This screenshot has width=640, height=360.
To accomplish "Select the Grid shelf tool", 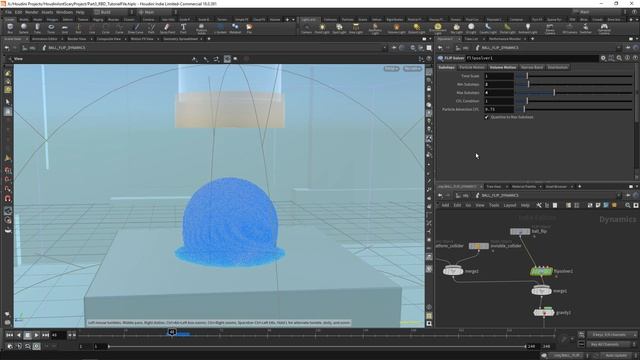I will (64, 28).
